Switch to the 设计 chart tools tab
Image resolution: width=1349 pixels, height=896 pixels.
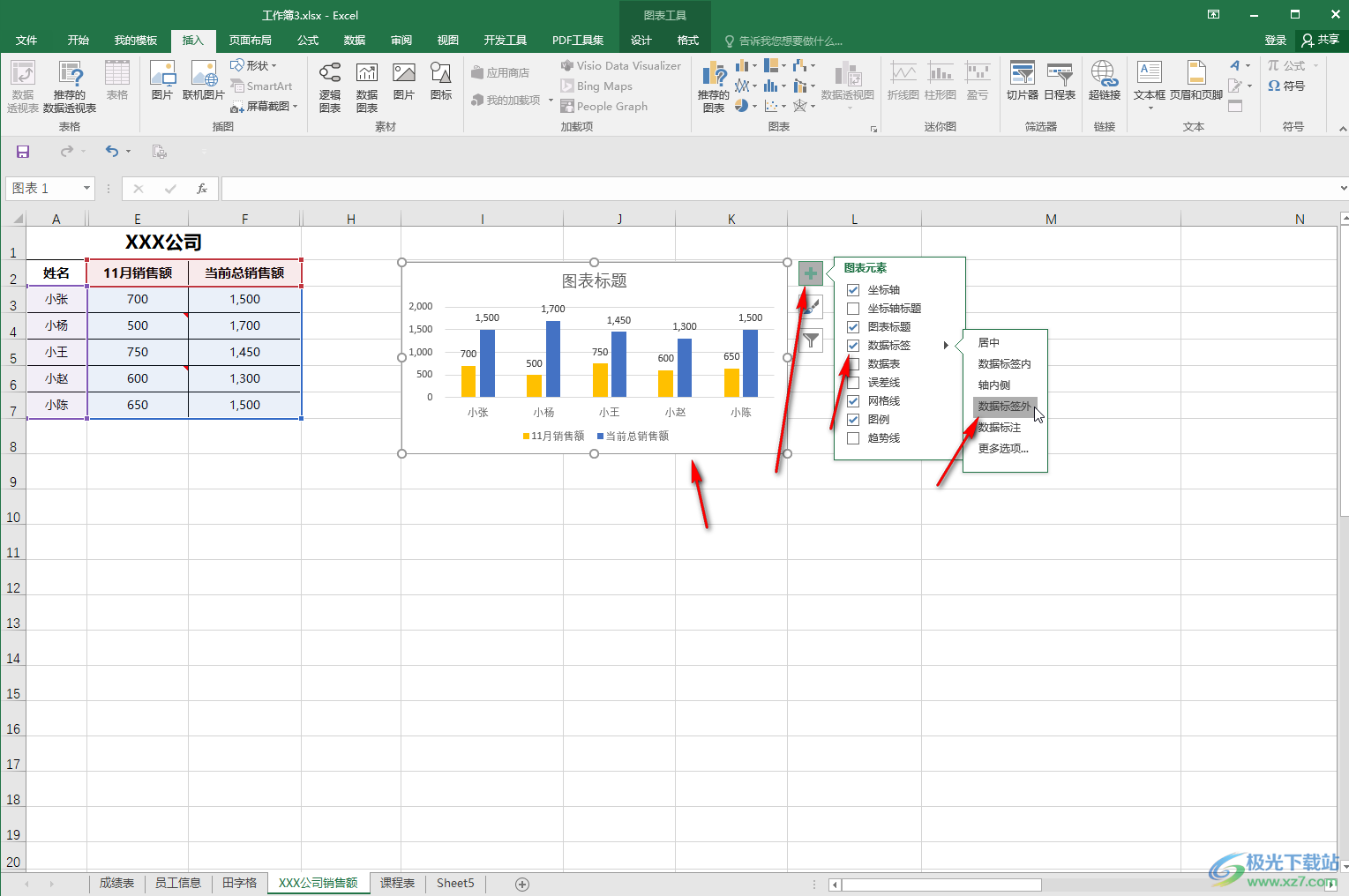(x=641, y=40)
